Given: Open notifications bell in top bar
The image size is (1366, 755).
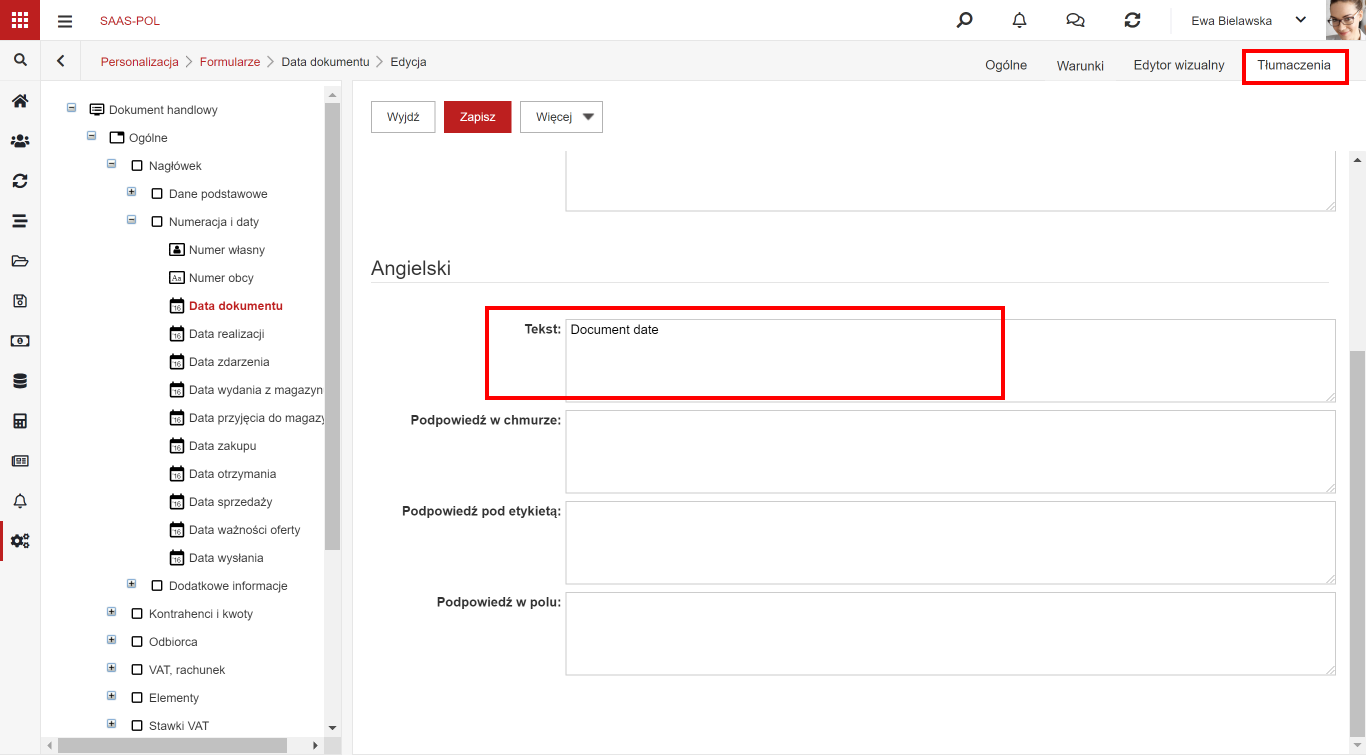Looking at the screenshot, I should (x=1020, y=20).
